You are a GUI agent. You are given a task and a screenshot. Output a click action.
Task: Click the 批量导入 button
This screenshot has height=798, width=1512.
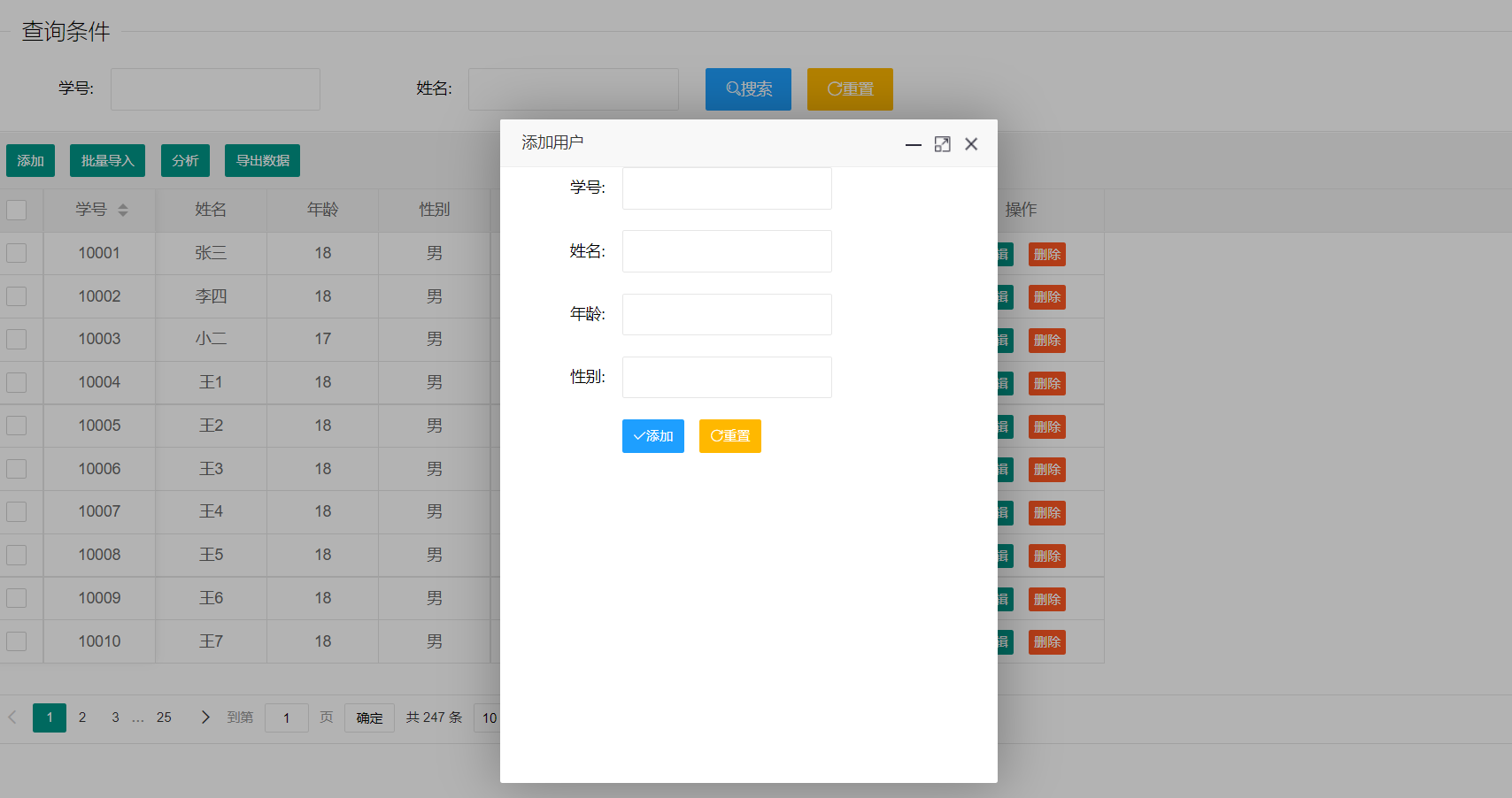click(x=107, y=160)
